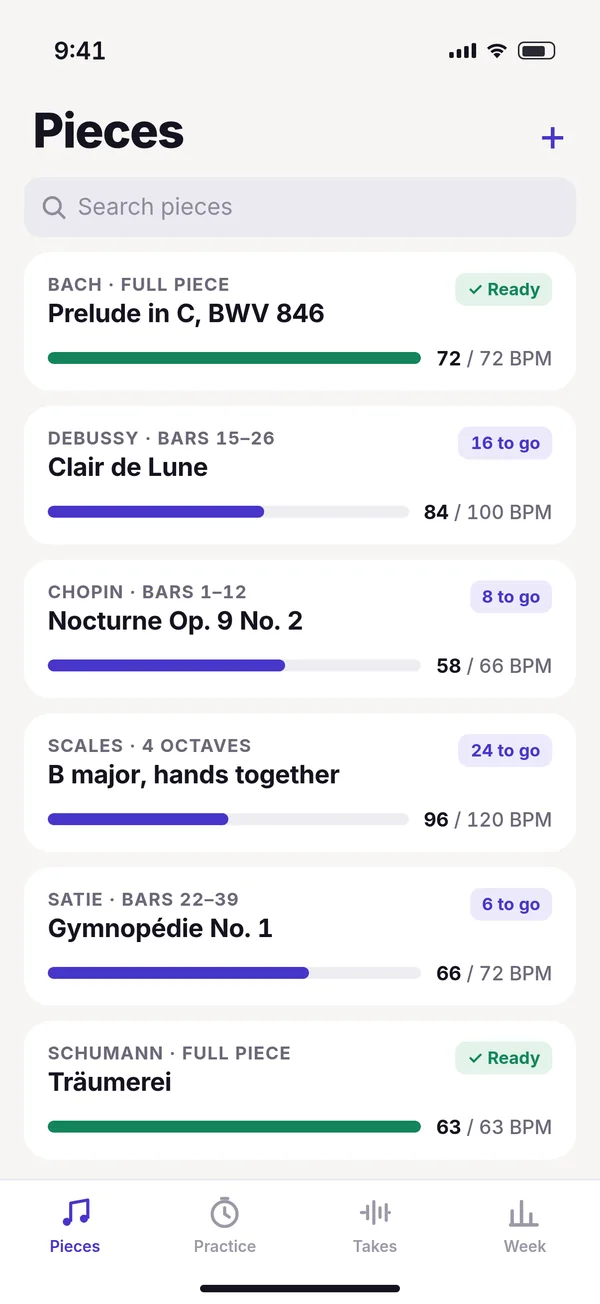Open Nocturne Op. 9 No. 2
Image resolution: width=600 pixels, height=1304 pixels.
point(300,629)
